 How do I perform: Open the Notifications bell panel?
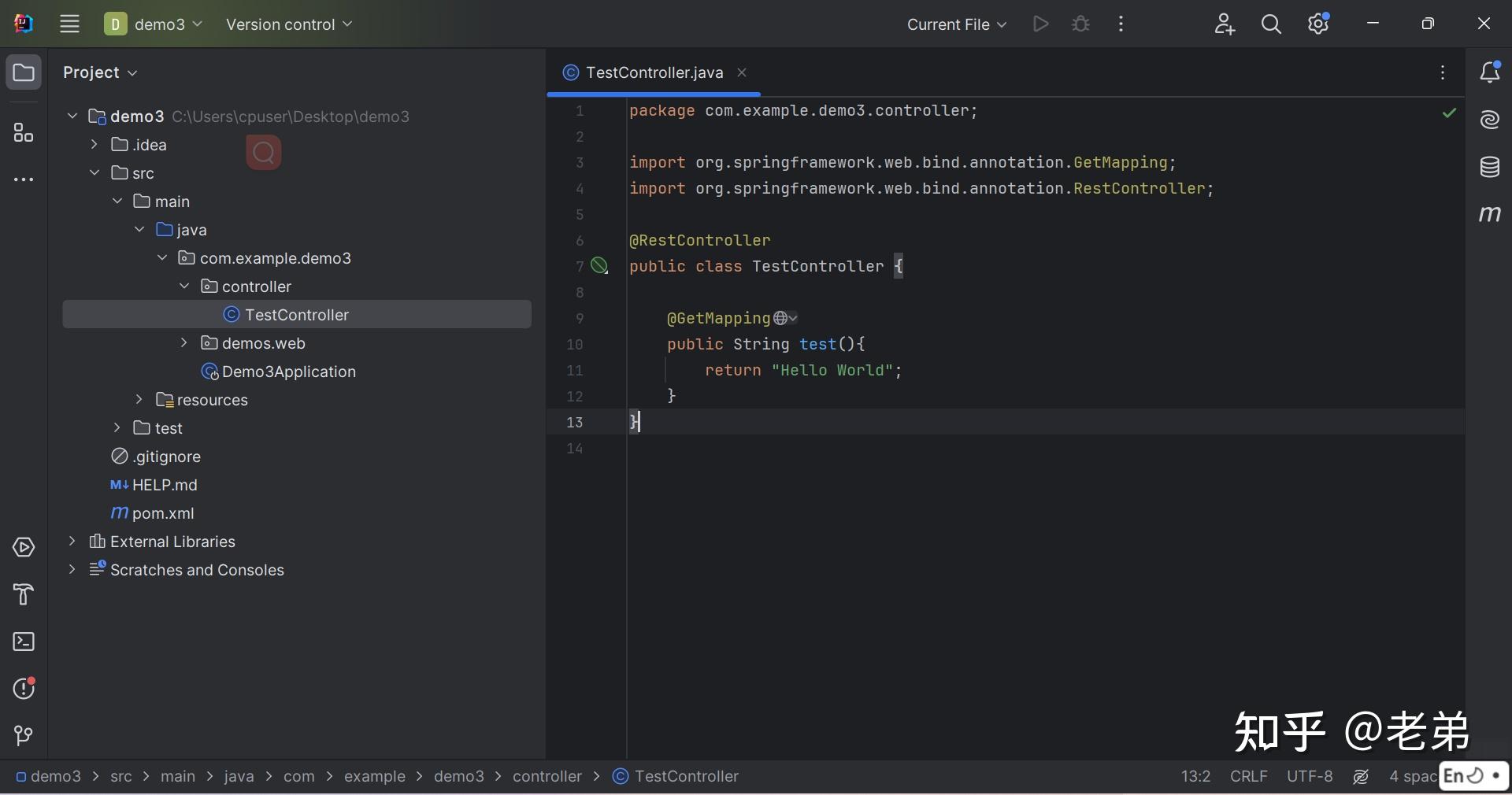pos(1489,72)
